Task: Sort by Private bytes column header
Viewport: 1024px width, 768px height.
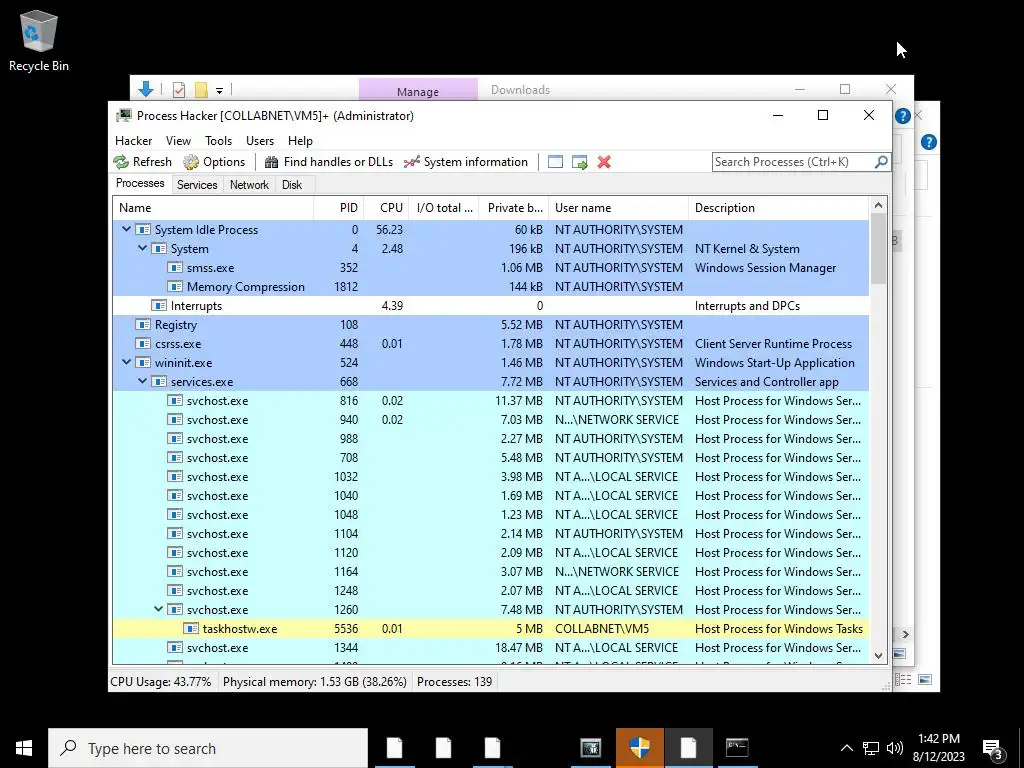Action: (514, 208)
